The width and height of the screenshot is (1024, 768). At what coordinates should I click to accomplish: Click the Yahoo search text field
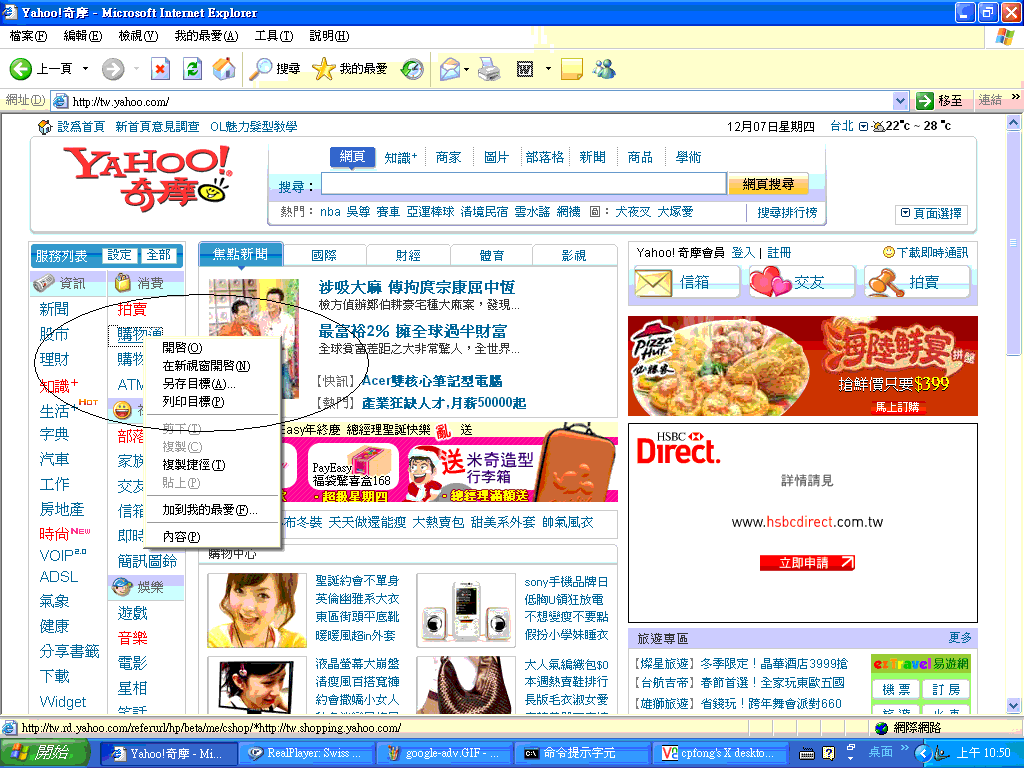pyautogui.click(x=523, y=184)
